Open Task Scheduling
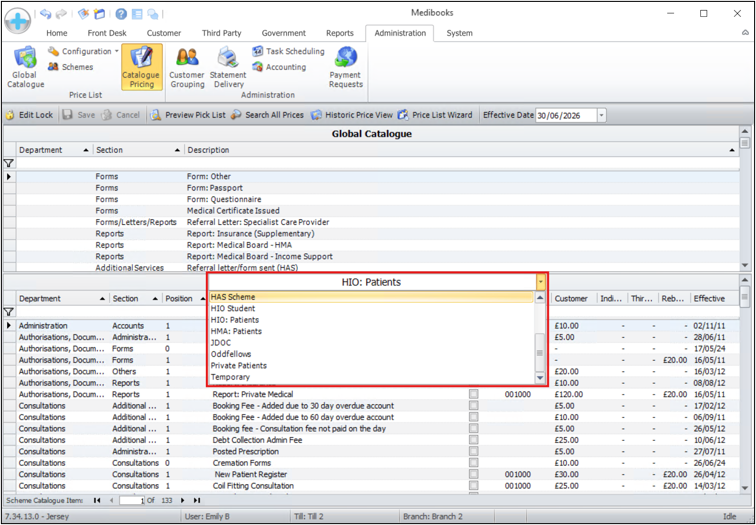This screenshot has width=756, height=525. (288, 51)
